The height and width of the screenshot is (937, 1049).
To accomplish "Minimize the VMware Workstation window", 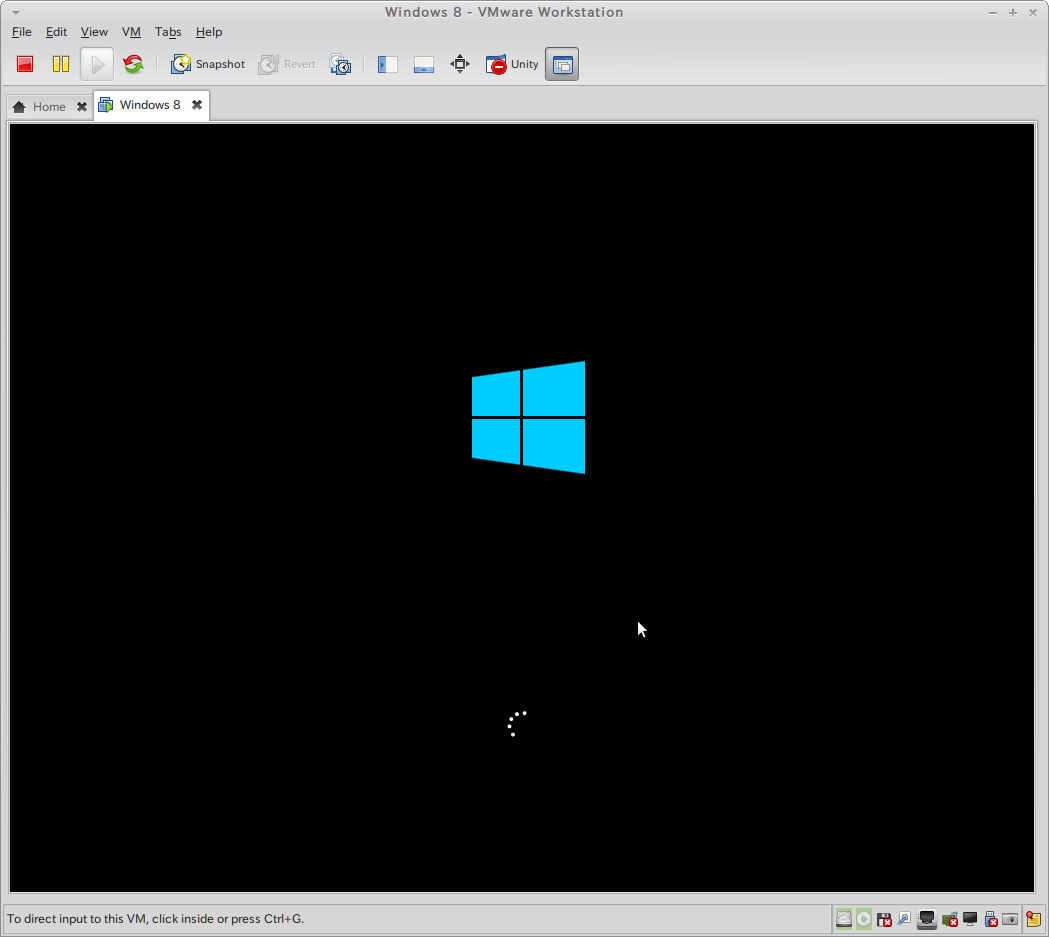I will [993, 13].
